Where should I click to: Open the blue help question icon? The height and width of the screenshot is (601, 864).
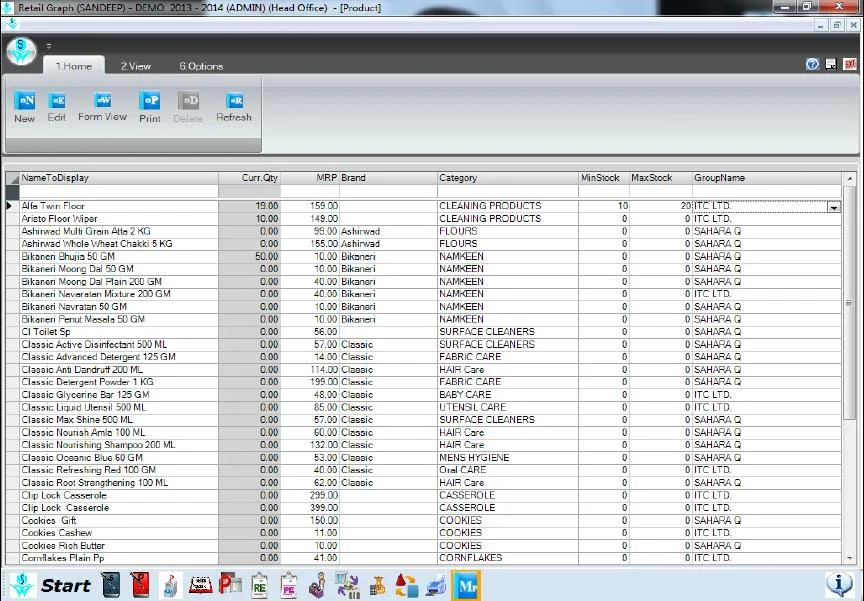click(x=812, y=64)
